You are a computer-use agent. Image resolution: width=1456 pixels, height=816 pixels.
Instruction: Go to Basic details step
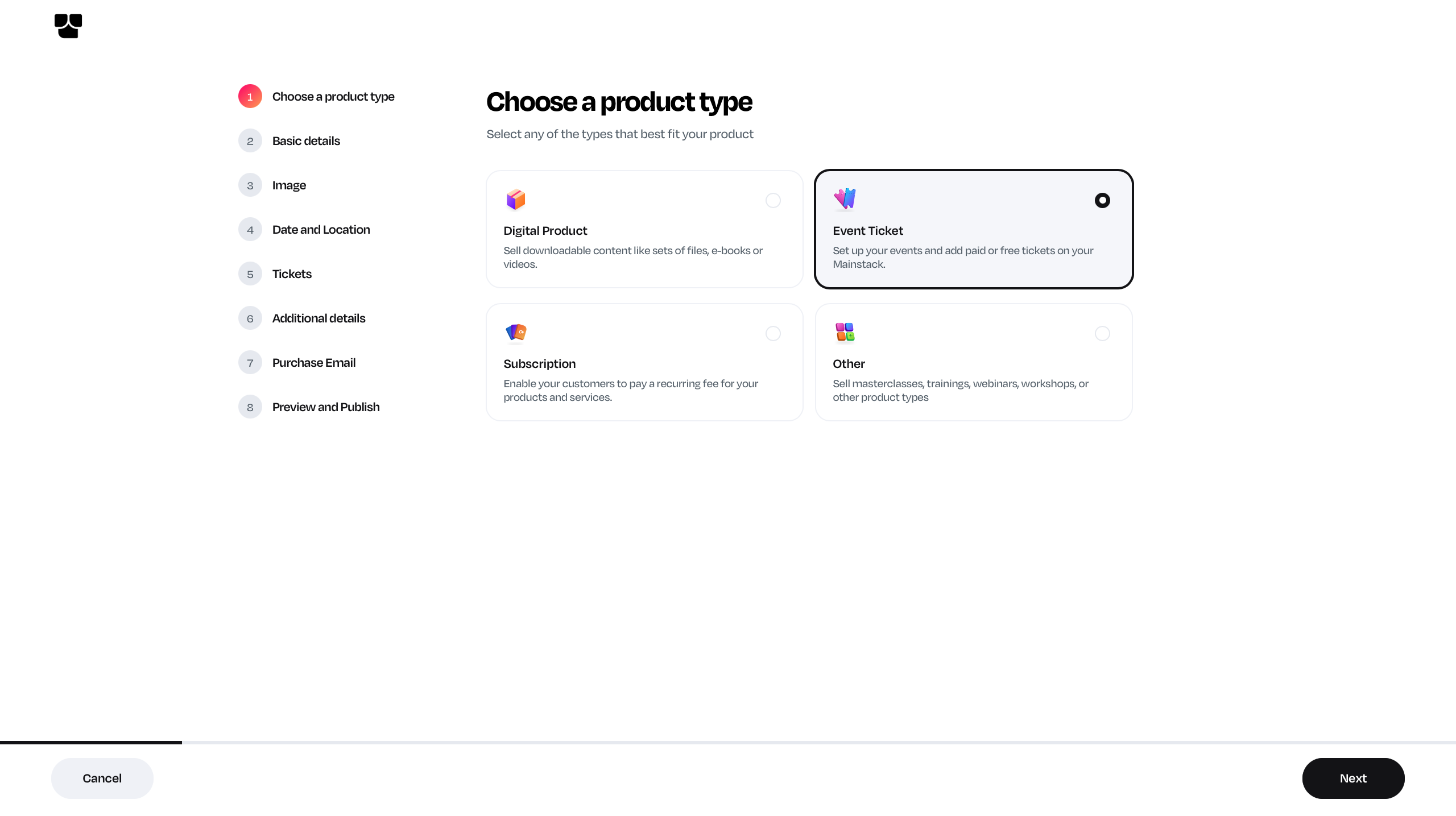click(306, 141)
